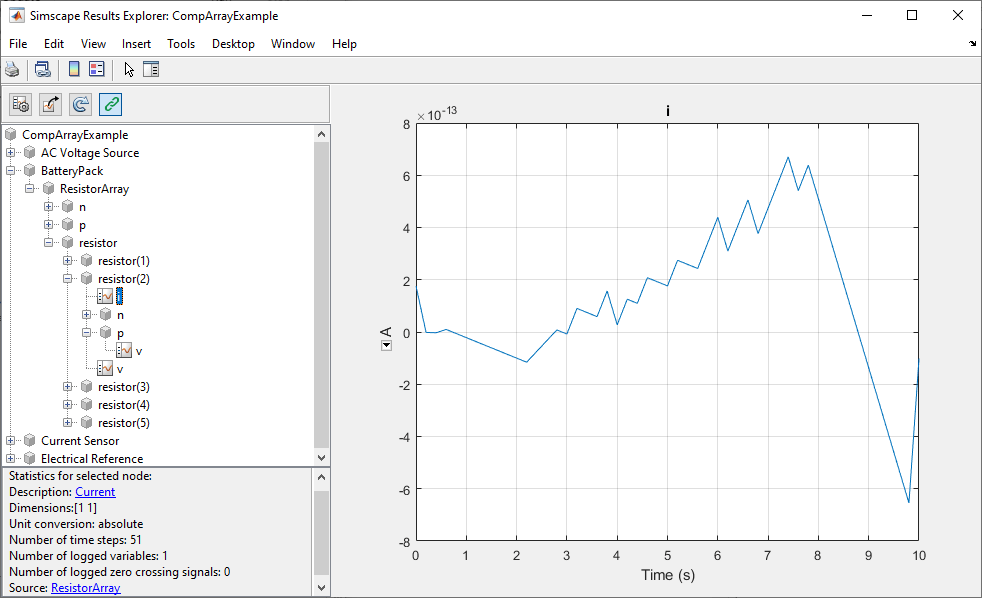This screenshot has height=598, width=982.
Task: Expand the AC Voltage Source node
Action: pos(11,152)
